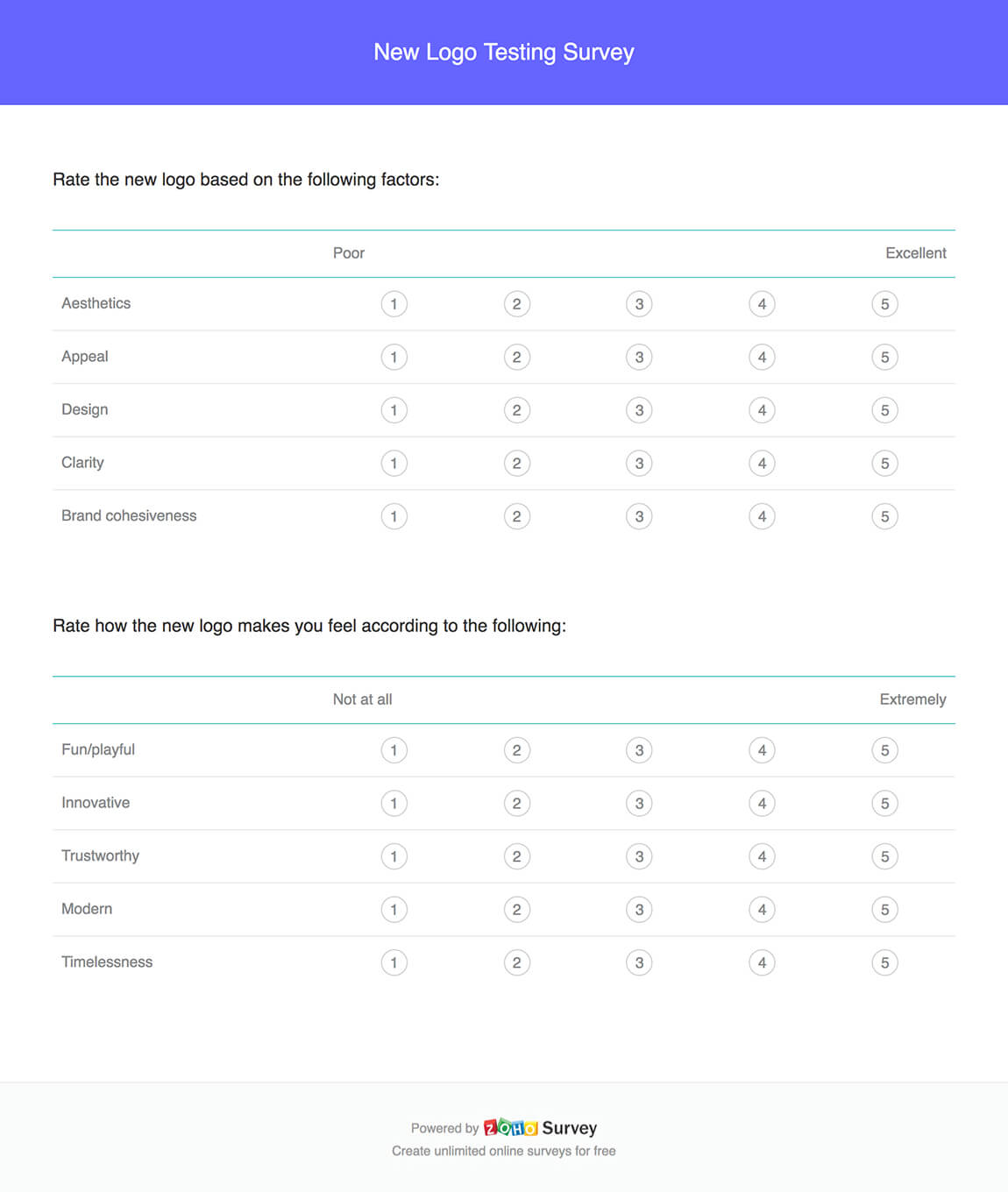The height and width of the screenshot is (1192, 1008).
Task: Select rating 5 for Appeal
Action: point(884,358)
